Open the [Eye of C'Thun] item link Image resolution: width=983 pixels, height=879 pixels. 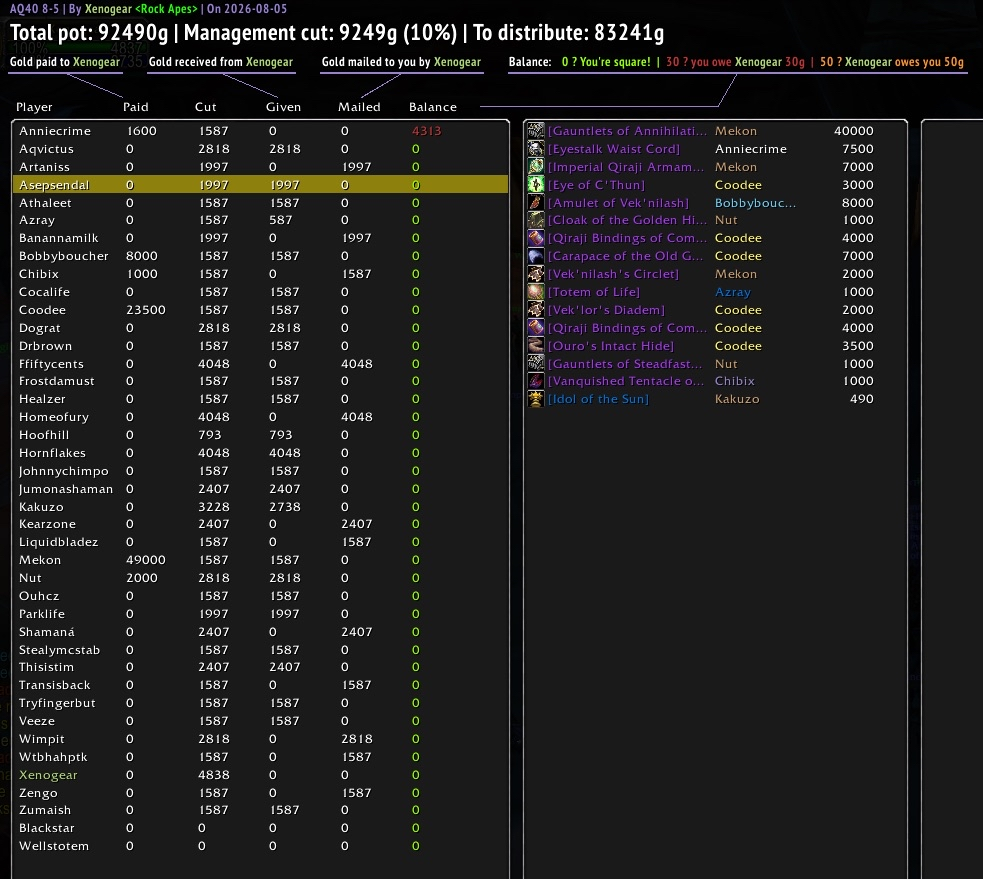[596, 184]
